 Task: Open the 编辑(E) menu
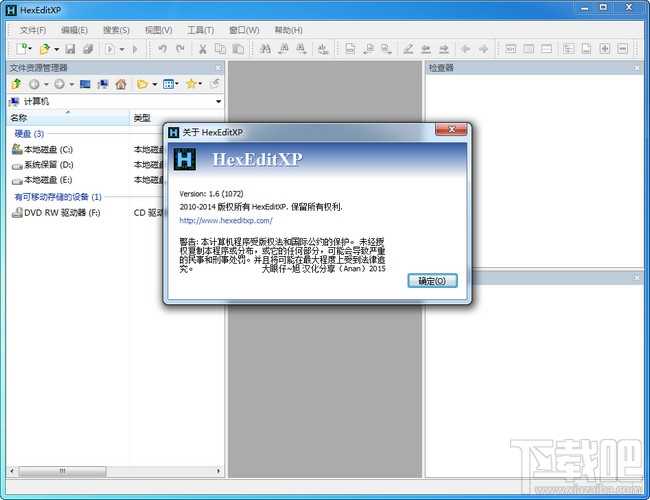coord(74,30)
